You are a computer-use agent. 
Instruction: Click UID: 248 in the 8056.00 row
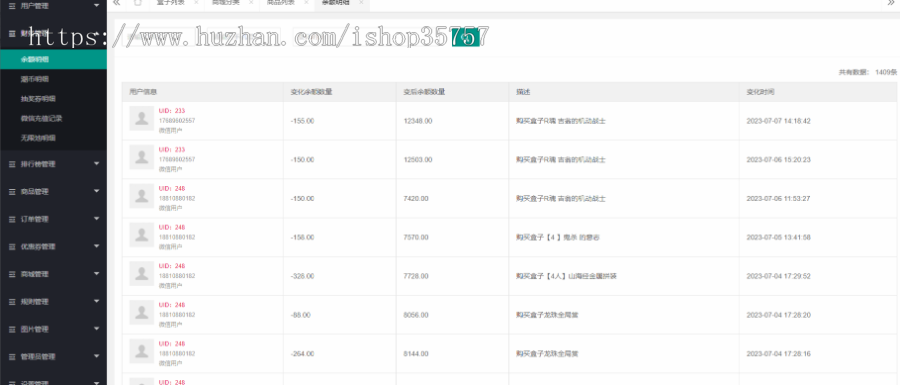172,305
